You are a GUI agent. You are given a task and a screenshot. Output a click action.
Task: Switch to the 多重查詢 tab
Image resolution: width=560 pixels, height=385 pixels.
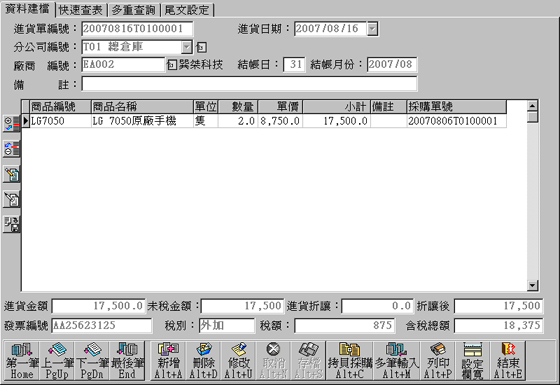click(x=134, y=10)
